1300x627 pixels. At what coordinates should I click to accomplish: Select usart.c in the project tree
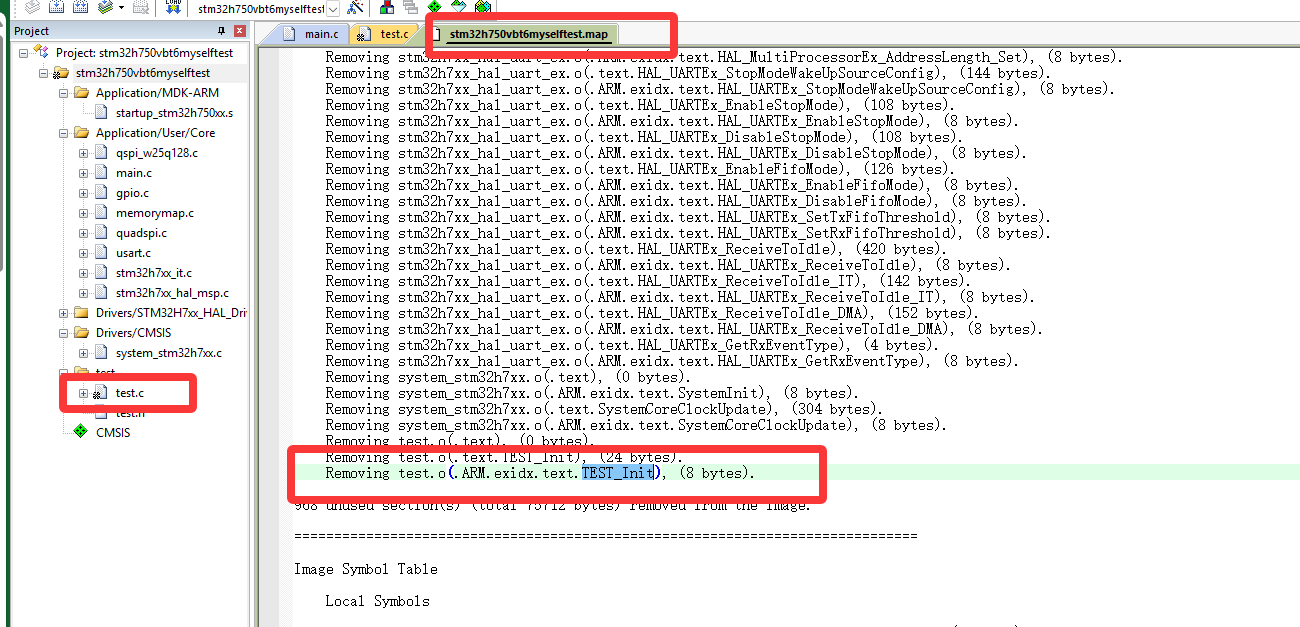click(133, 253)
